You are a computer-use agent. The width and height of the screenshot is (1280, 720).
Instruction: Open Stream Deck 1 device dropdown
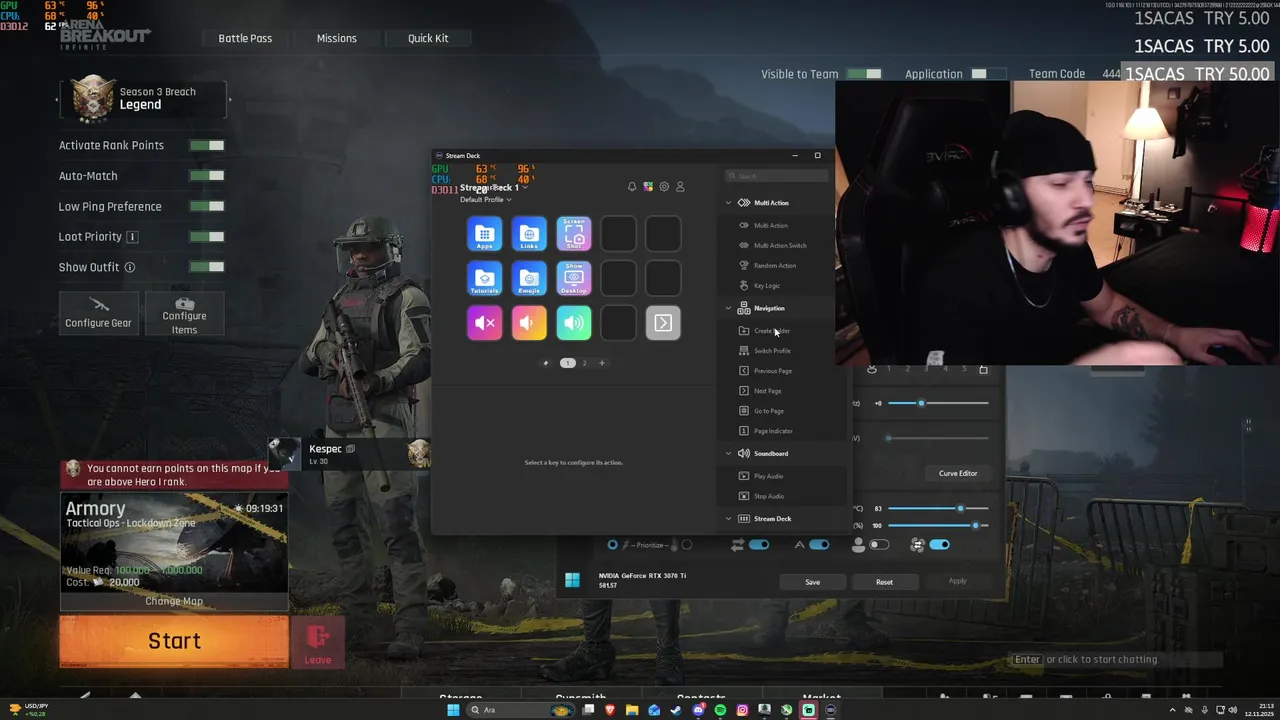click(494, 187)
